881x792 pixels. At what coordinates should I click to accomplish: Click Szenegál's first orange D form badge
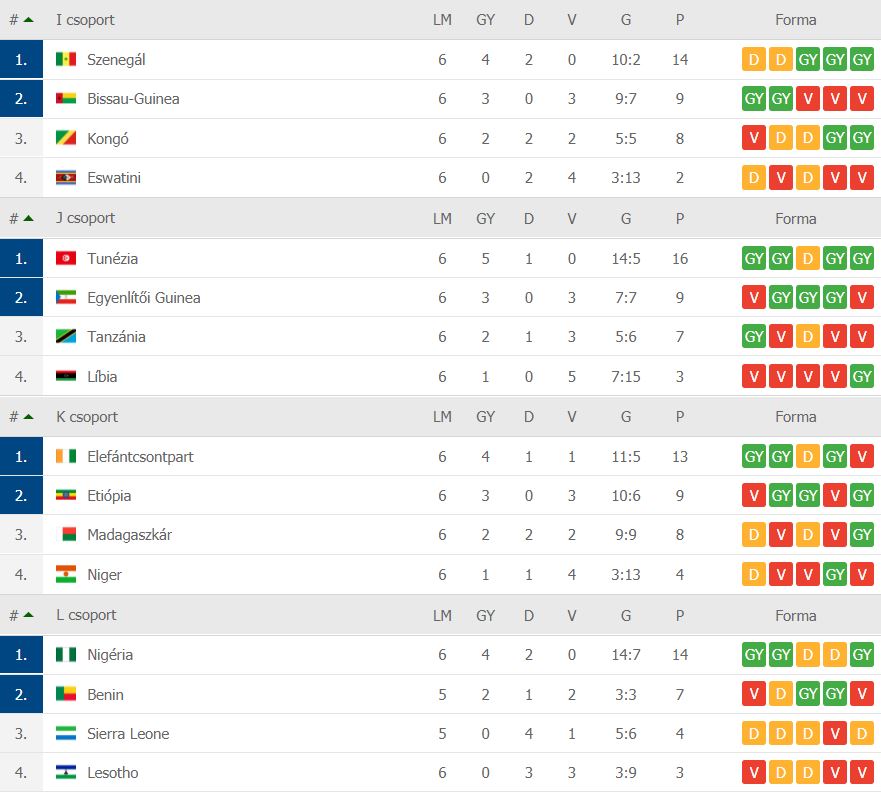pos(754,60)
